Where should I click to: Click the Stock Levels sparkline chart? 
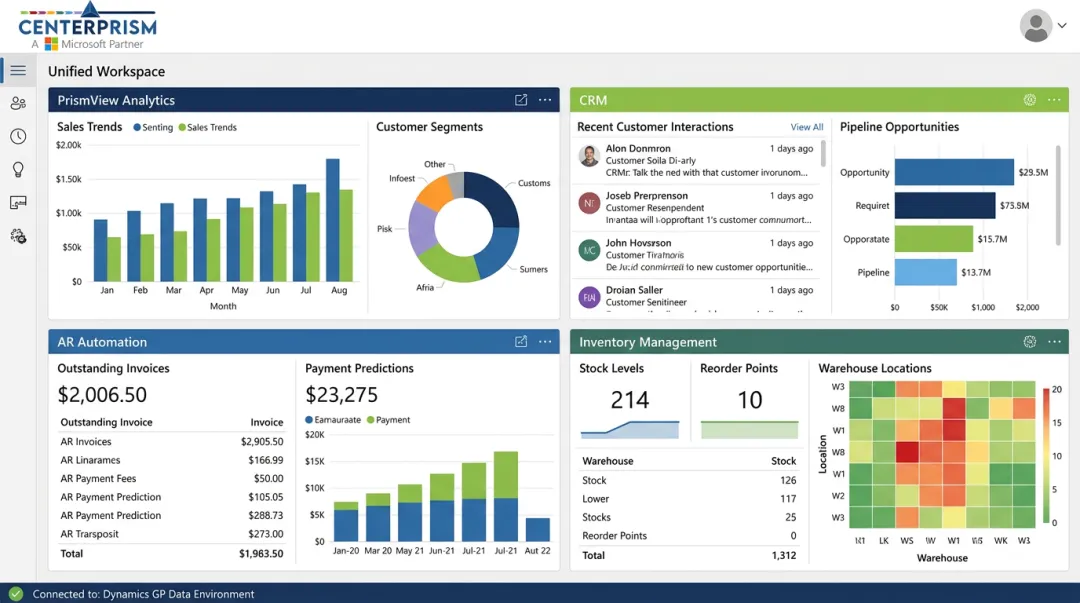[x=630, y=429]
